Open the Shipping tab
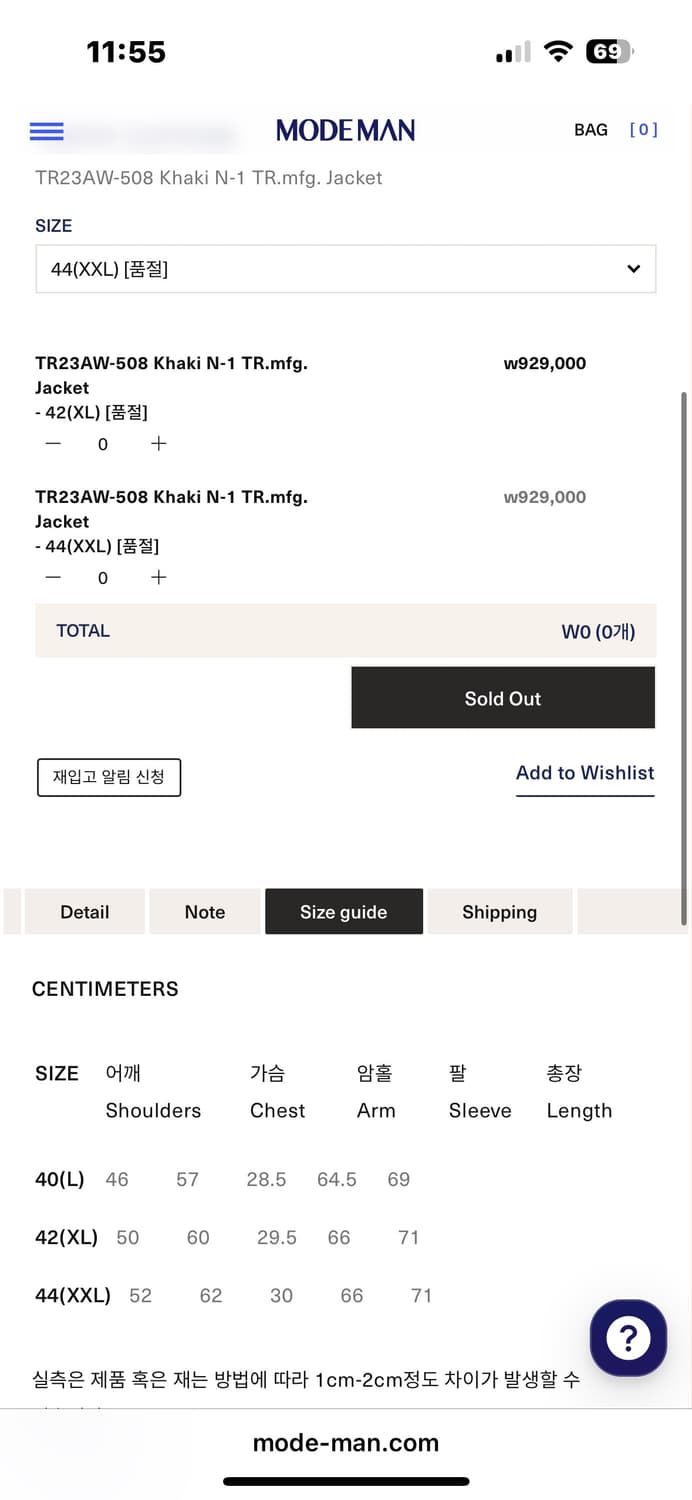 499,911
